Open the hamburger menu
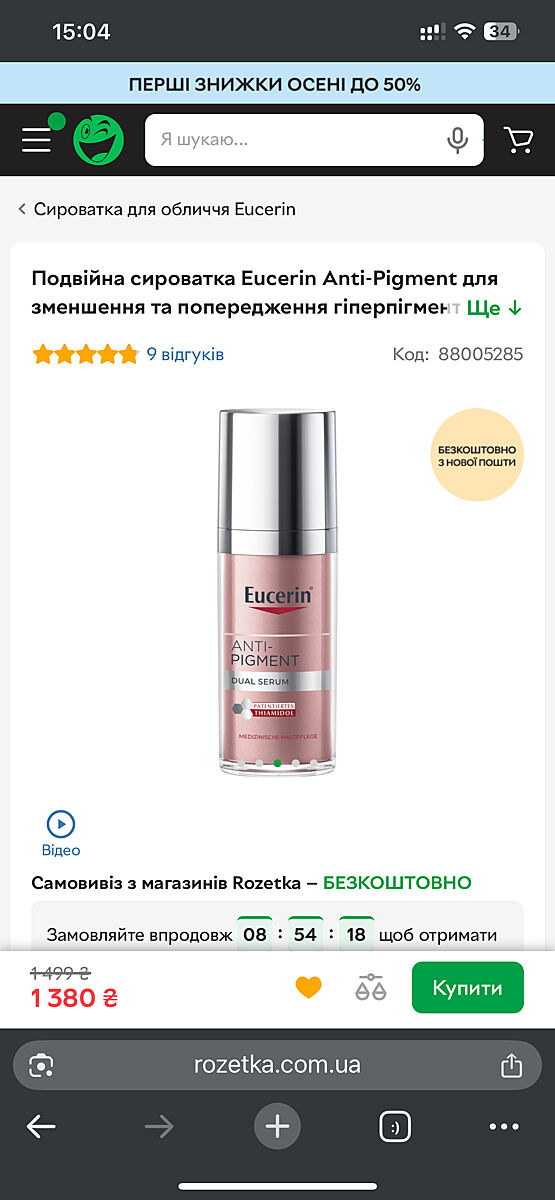Image resolution: width=555 pixels, height=1200 pixels. tap(36, 140)
